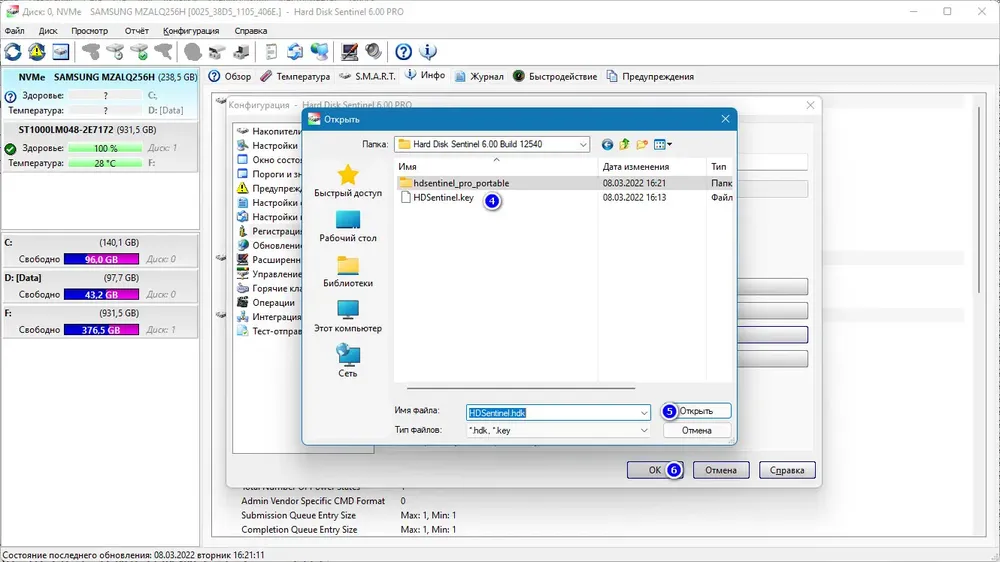Select Библиотеки shortcut in places bar
The height and width of the screenshot is (562, 1000).
coord(348,272)
